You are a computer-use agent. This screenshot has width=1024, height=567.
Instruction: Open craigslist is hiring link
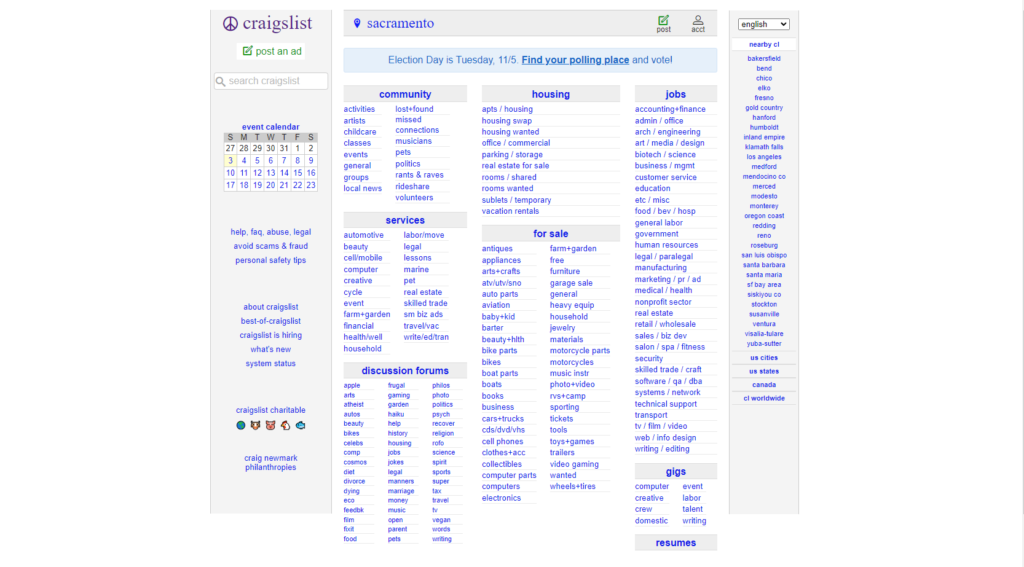coord(270,335)
